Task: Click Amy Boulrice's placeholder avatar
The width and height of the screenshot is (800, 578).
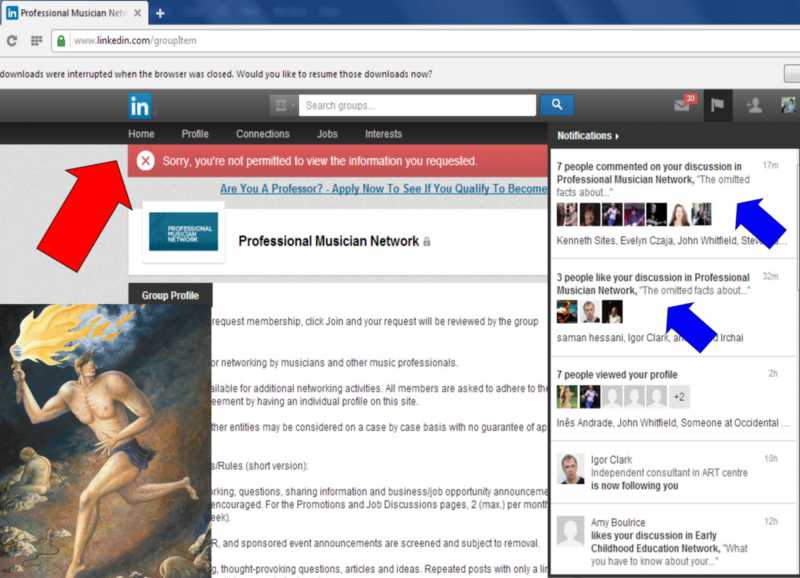Action: coord(570,531)
